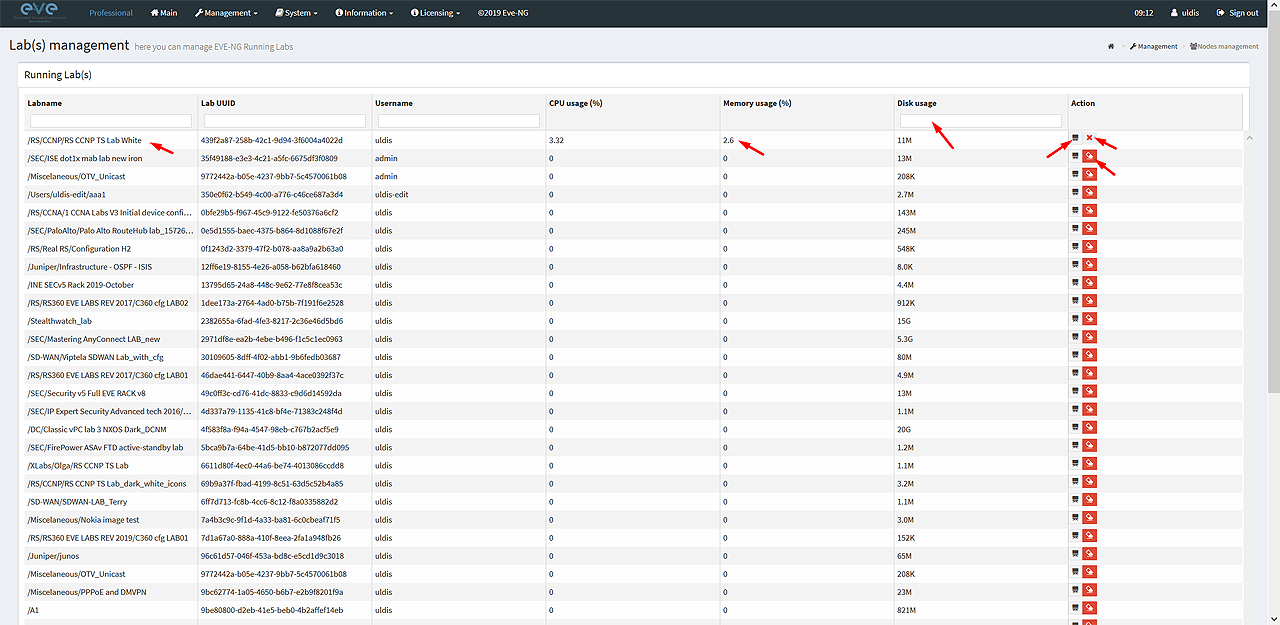Open lab icon for SDWAN-LAB_Terry row
The width and height of the screenshot is (1280, 625).
(x=1075, y=498)
